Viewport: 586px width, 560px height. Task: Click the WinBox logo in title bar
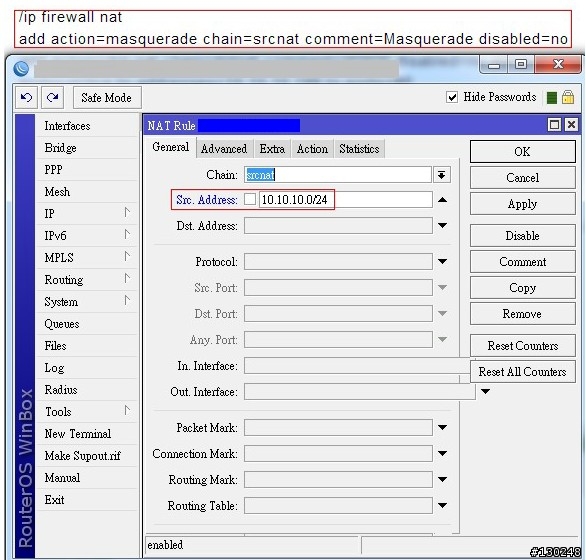tap(21, 68)
